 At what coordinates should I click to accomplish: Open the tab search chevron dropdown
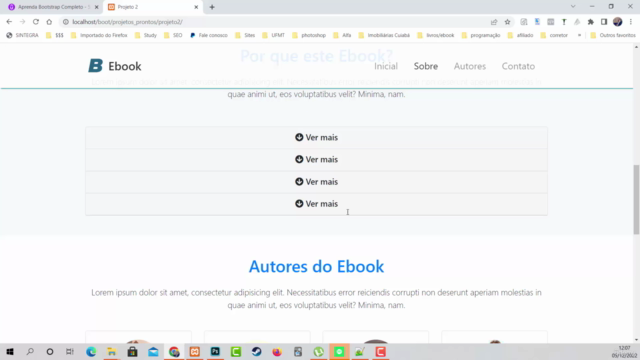573,7
